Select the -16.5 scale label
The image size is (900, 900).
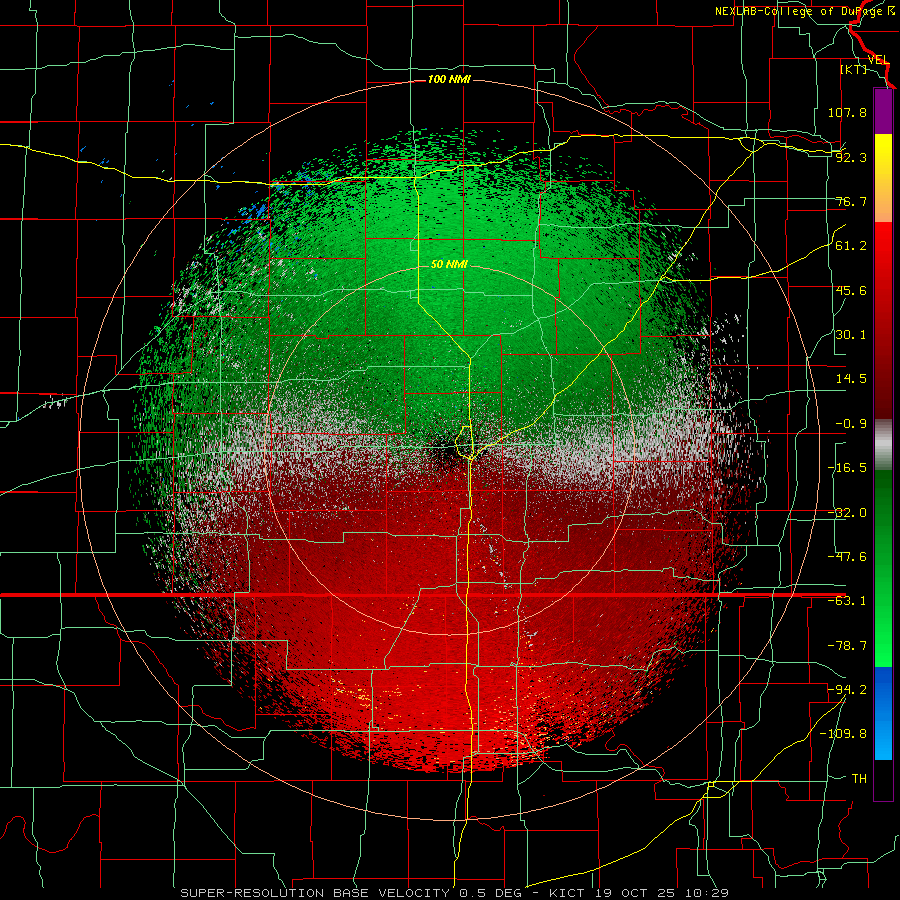(x=847, y=468)
